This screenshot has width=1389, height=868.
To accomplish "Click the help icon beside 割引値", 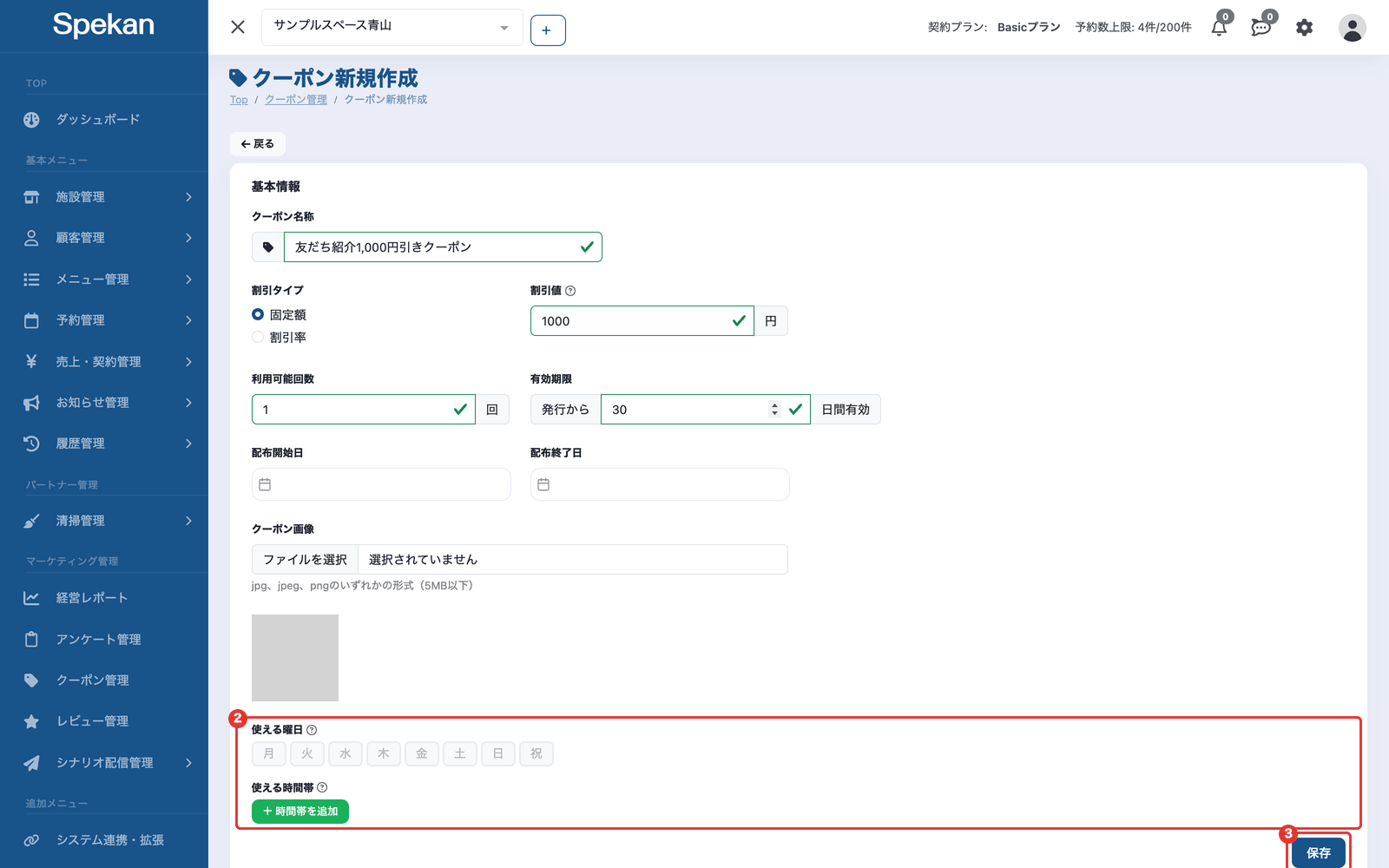I will (x=570, y=291).
